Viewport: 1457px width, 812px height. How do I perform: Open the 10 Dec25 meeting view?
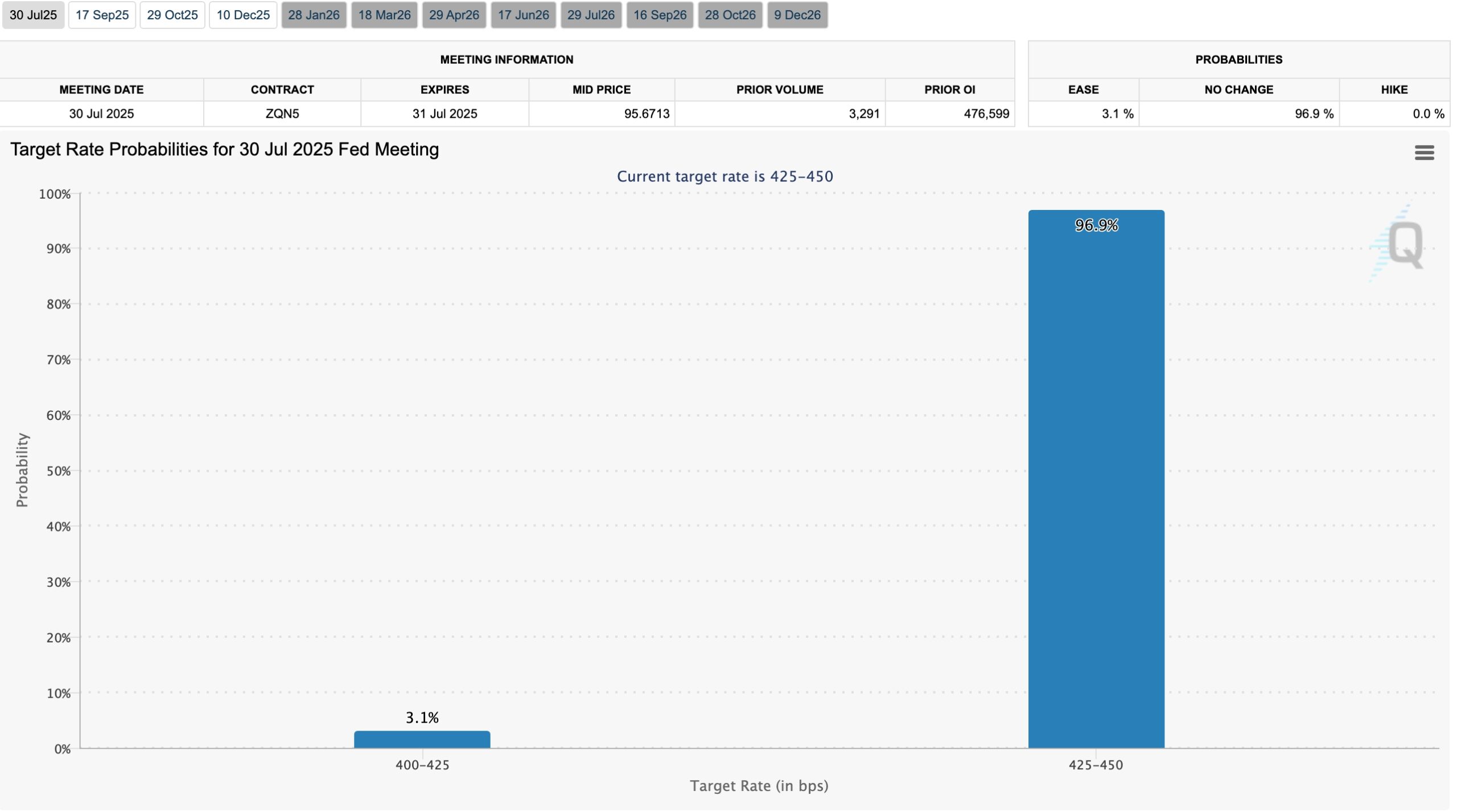243,15
